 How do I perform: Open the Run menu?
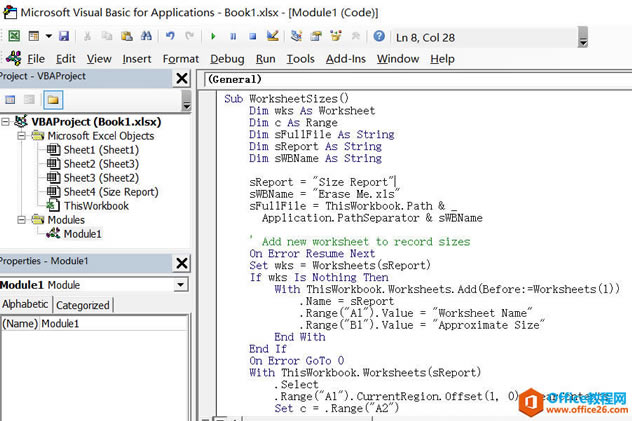coord(265,59)
